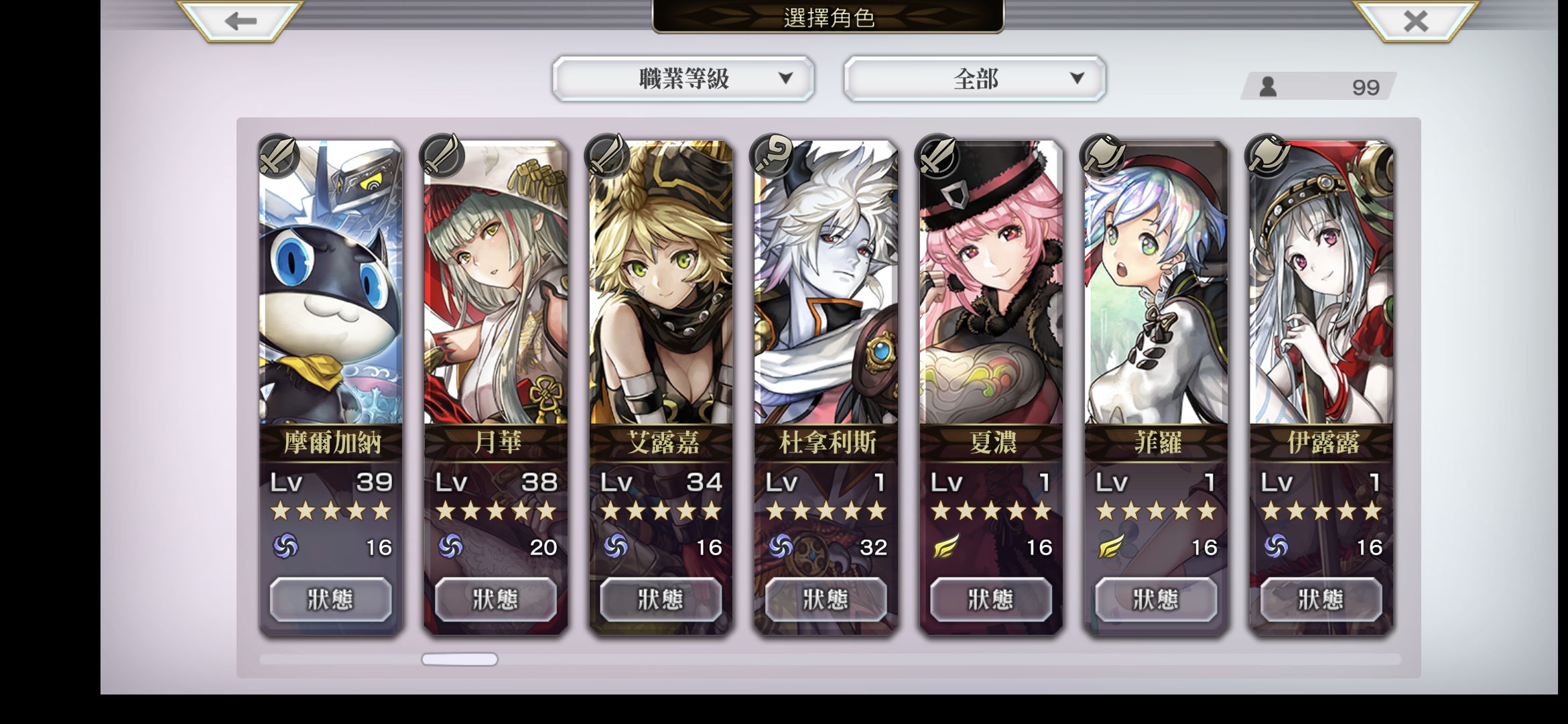
Task: Click the horizontal scrollbar handle
Action: click(460, 660)
